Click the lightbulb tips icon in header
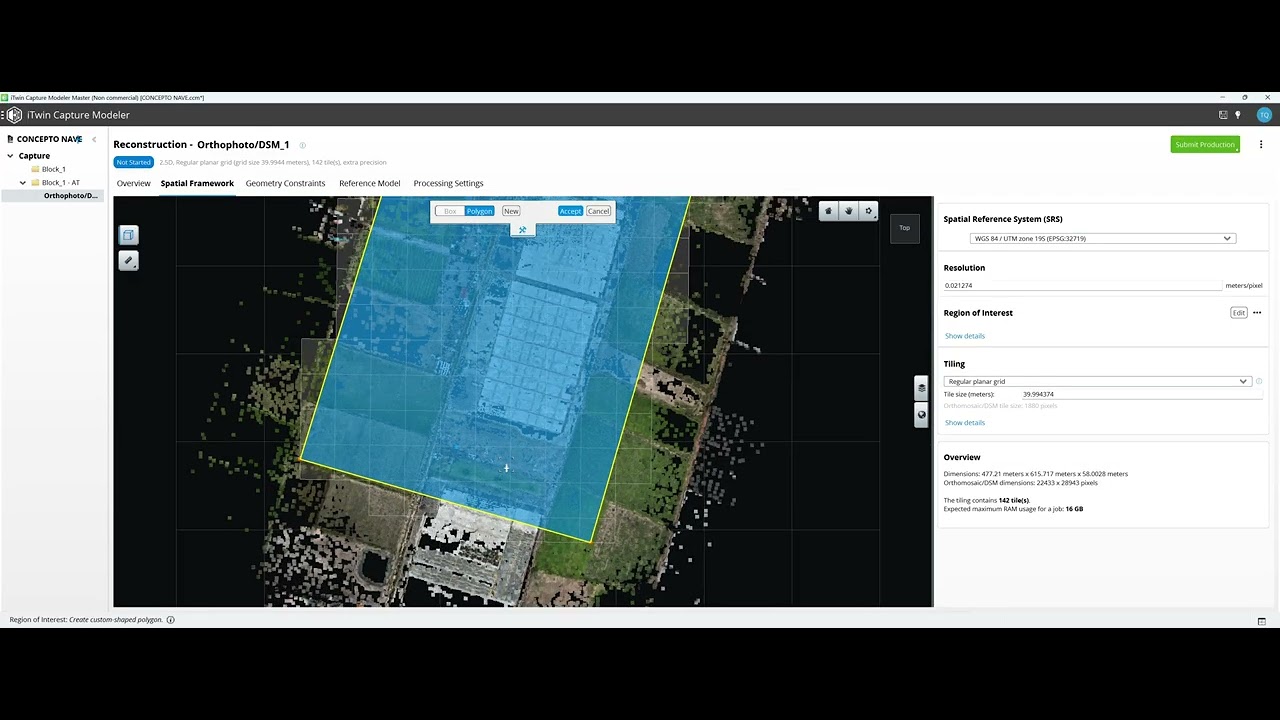Viewport: 1280px width, 720px height. 1238,115
